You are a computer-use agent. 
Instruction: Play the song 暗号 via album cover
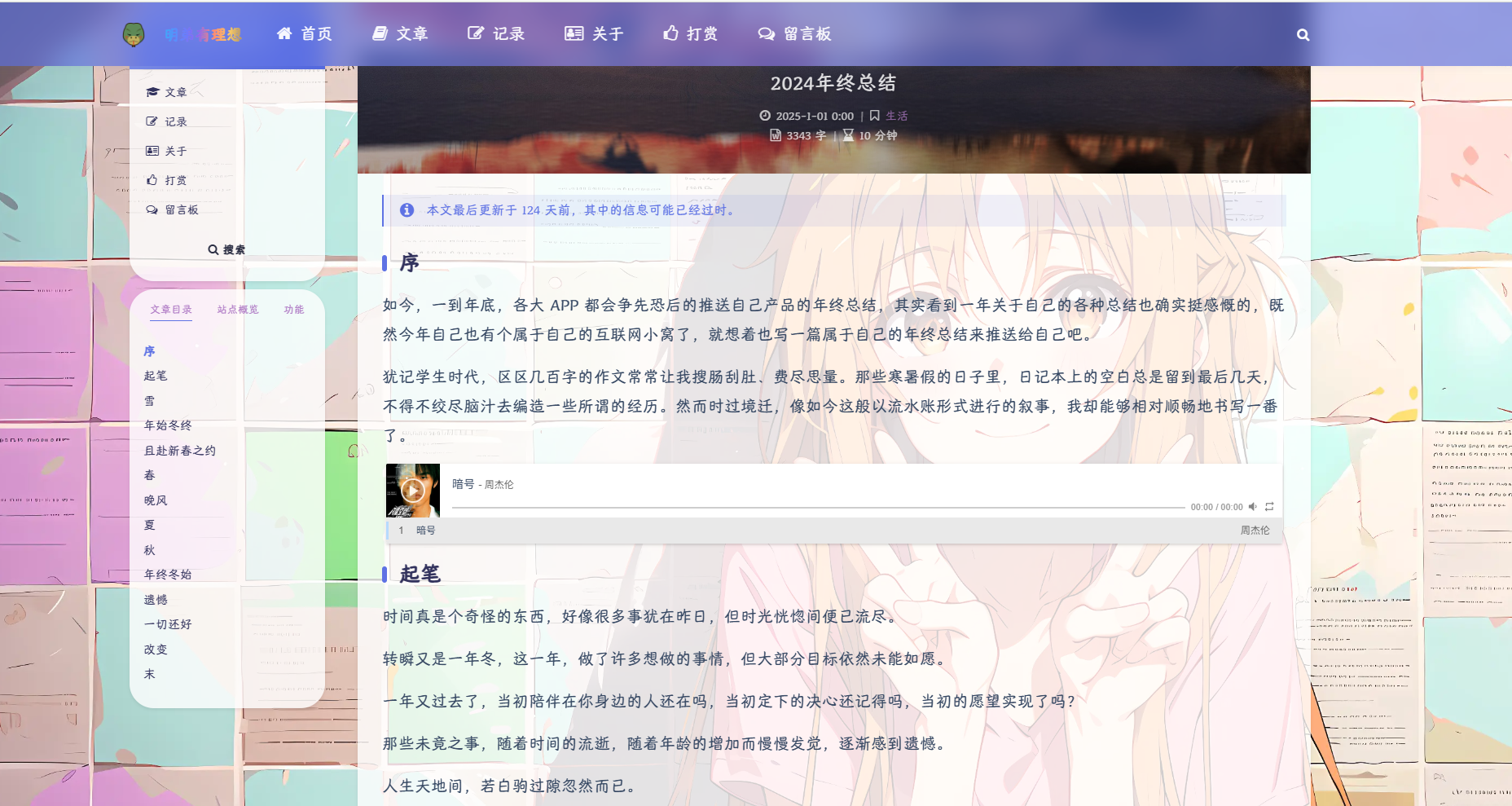(413, 491)
